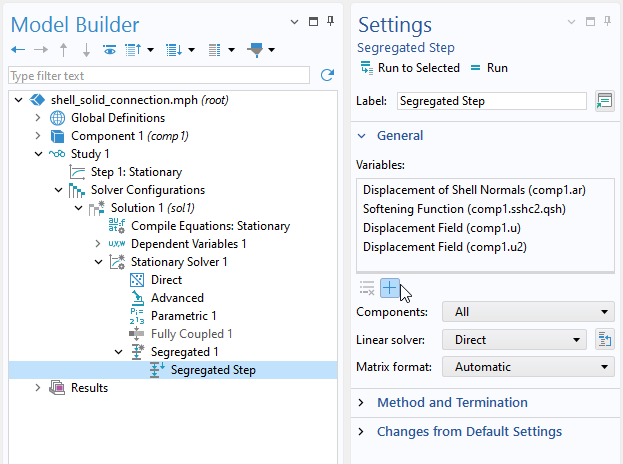Edit the Label field 'Segregated Step'
The width and height of the screenshot is (623, 464).
pyautogui.click(x=491, y=101)
